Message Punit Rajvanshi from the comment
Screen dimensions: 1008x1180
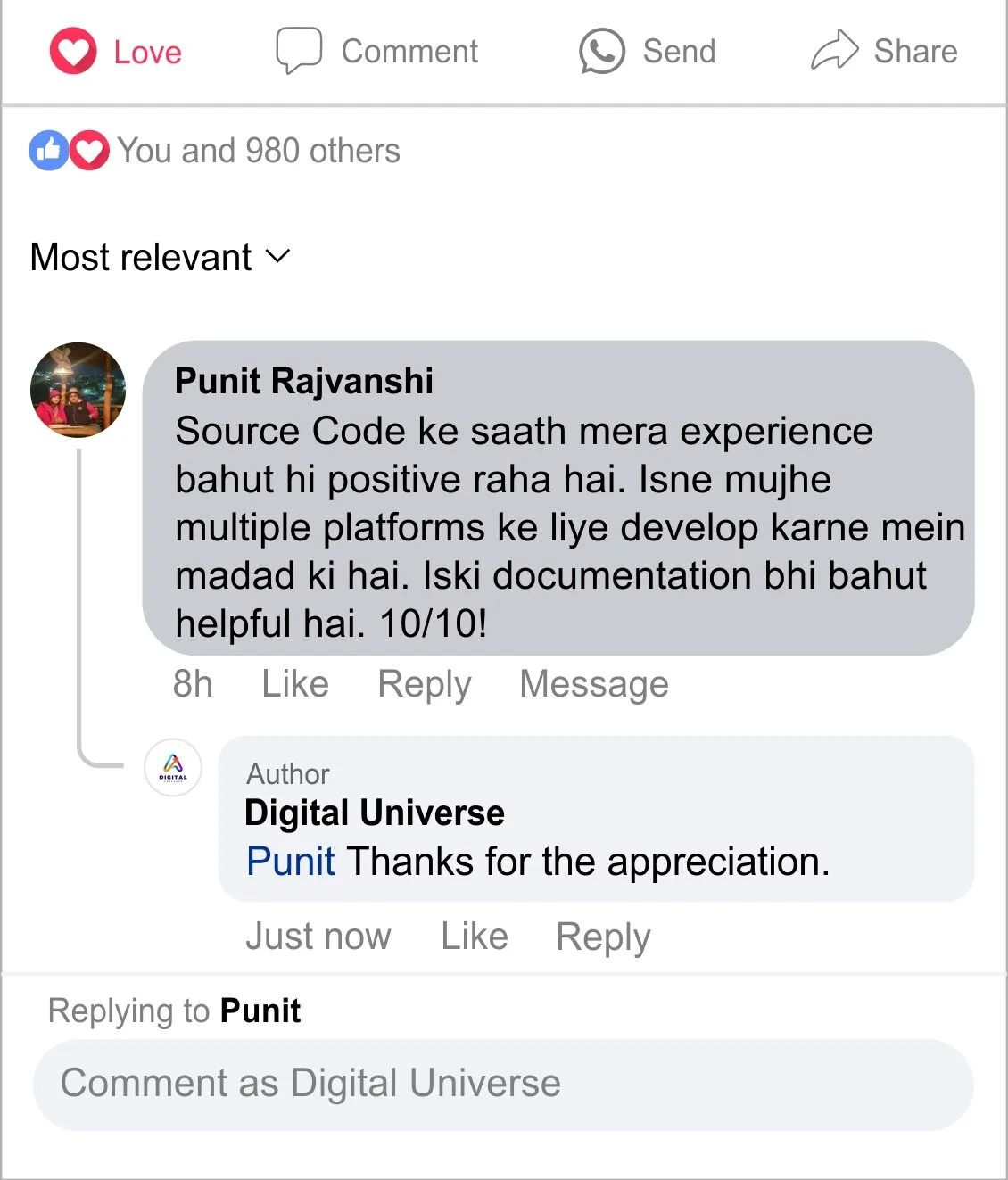[x=594, y=684]
